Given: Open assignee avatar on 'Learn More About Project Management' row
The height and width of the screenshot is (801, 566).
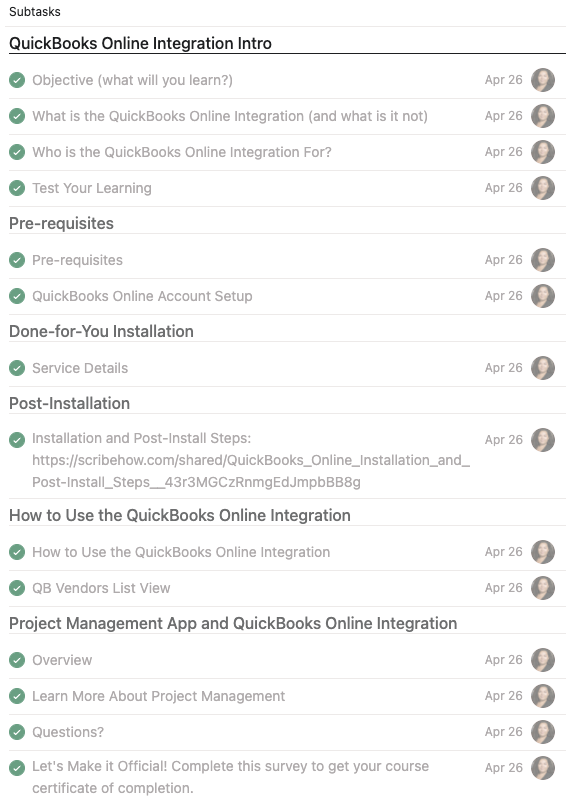Looking at the screenshot, I should (x=543, y=696).
